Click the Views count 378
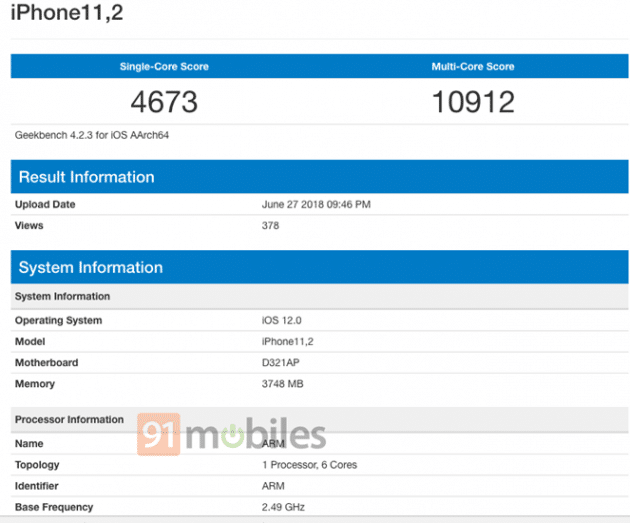This screenshot has width=630, height=523. 270,226
